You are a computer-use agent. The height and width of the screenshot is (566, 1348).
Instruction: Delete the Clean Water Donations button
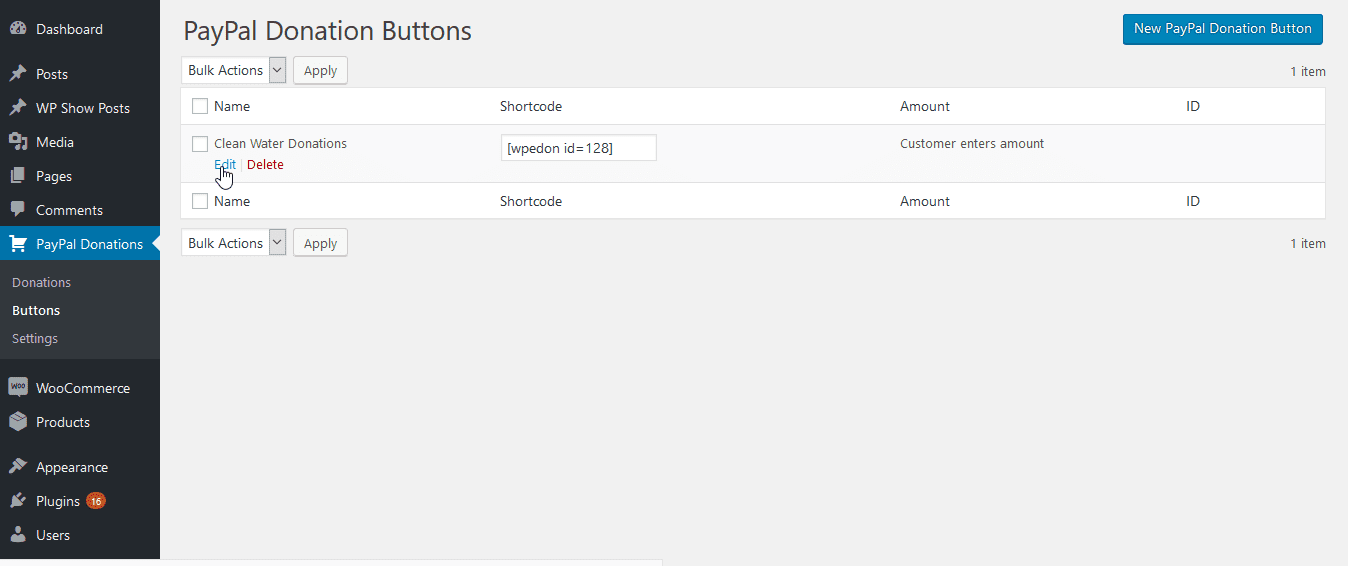(265, 165)
